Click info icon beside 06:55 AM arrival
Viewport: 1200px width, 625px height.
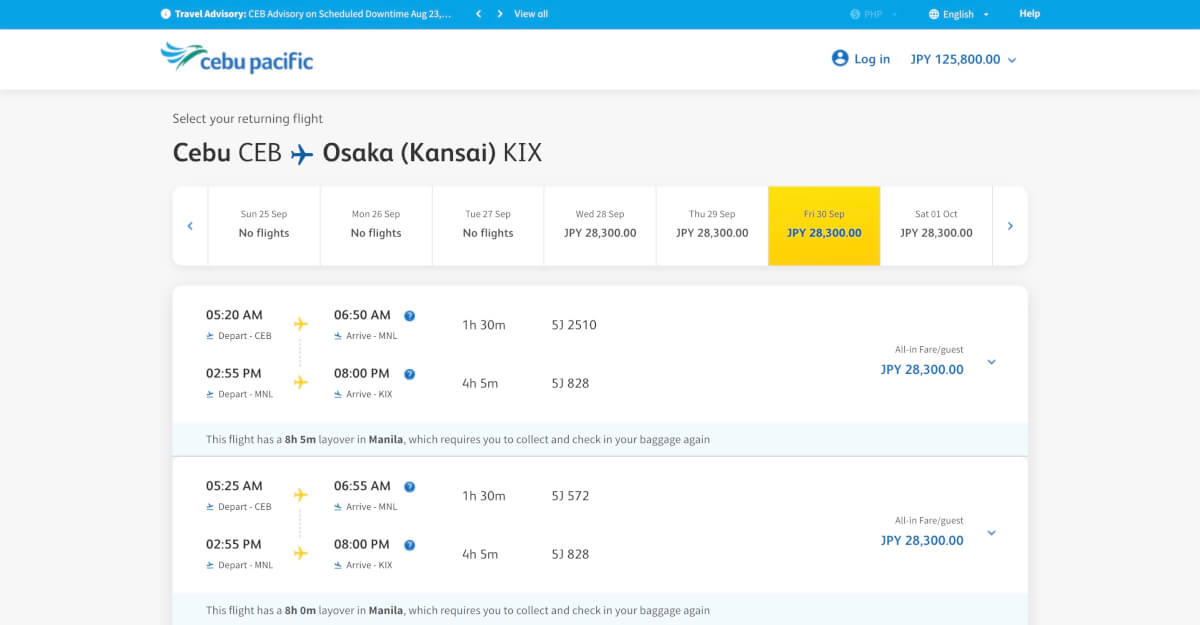409,487
